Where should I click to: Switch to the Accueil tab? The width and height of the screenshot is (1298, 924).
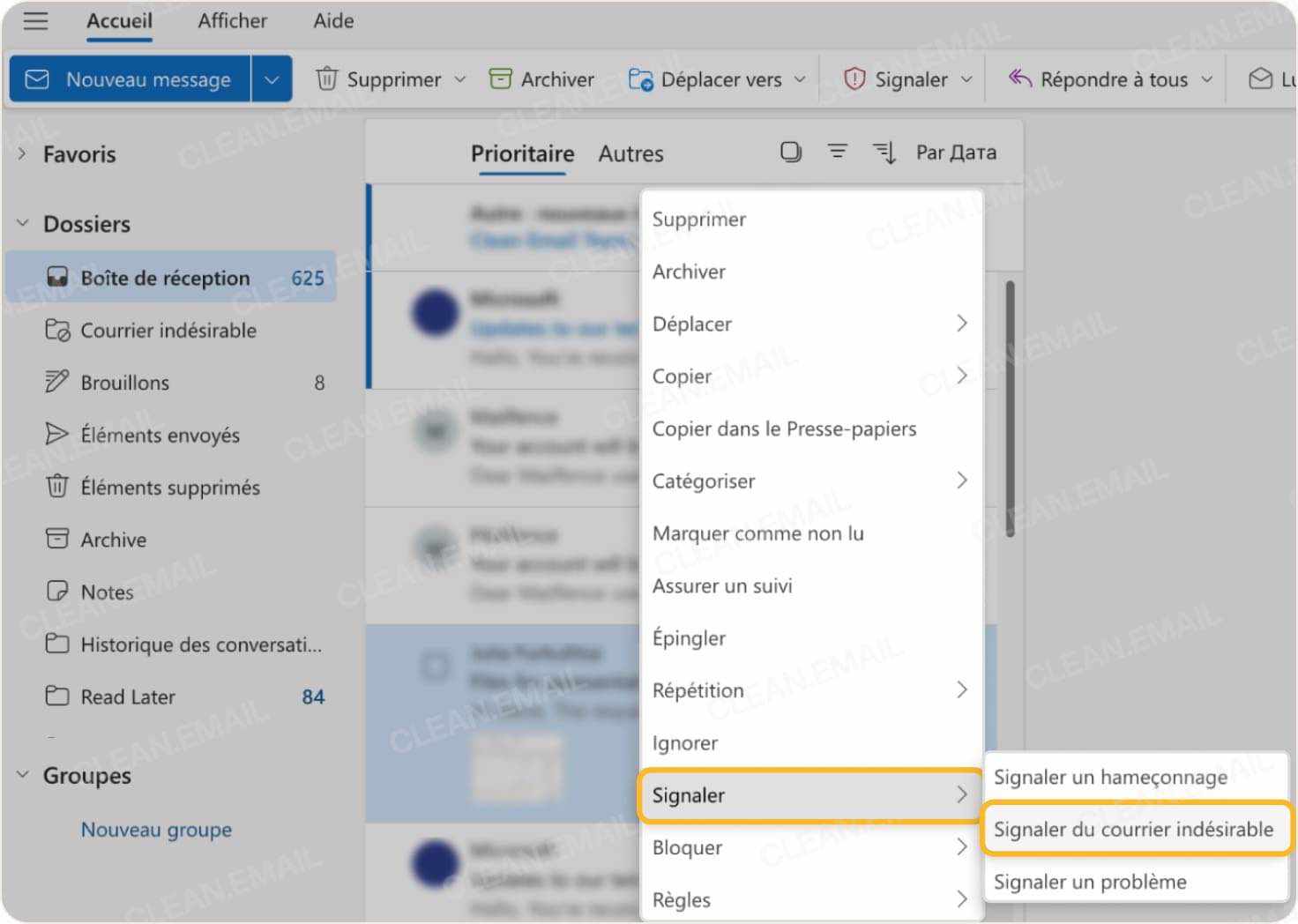[x=119, y=21]
